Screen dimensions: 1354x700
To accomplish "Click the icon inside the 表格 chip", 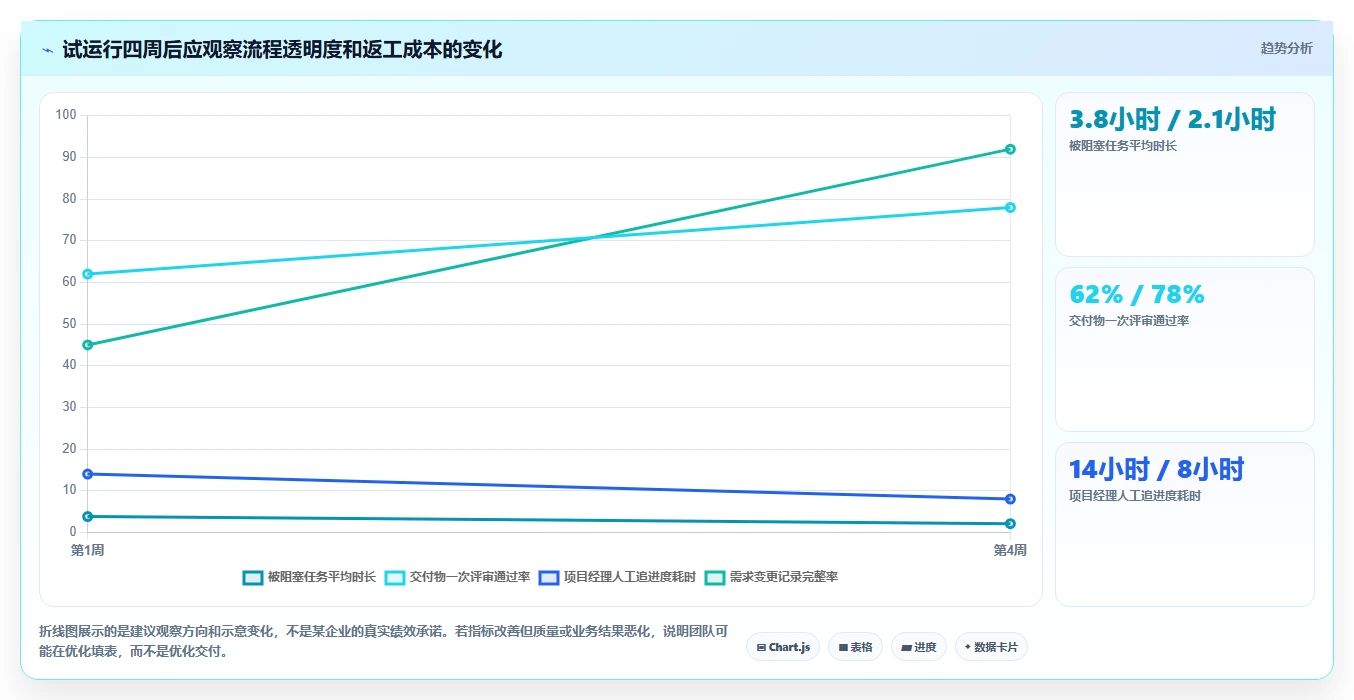I will 843,648.
